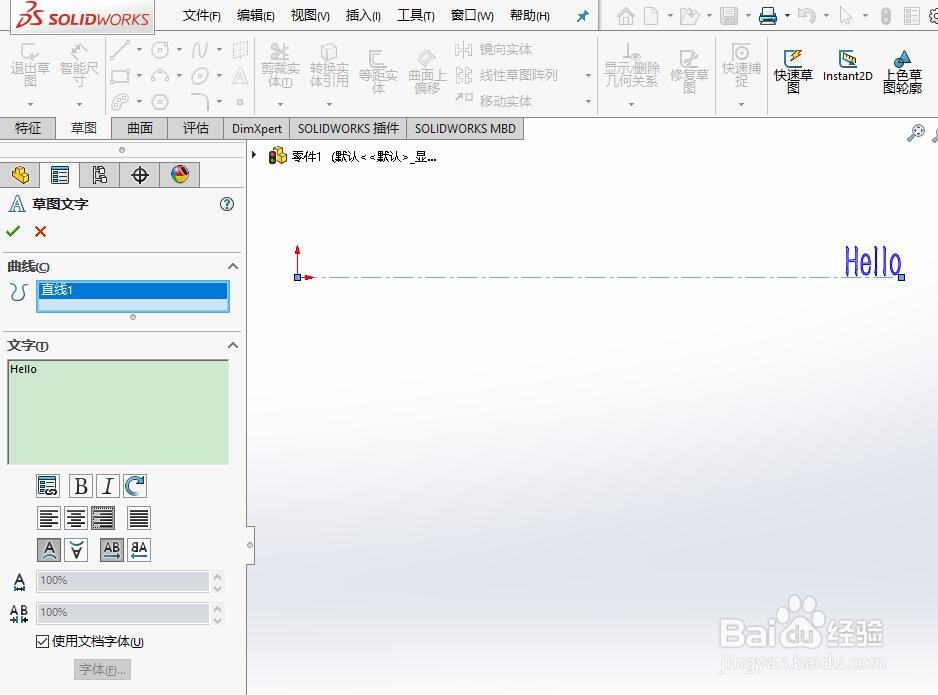This screenshot has height=695, width=938.
Task: Open FeatureManager design tree tab icon
Action: coord(20,175)
